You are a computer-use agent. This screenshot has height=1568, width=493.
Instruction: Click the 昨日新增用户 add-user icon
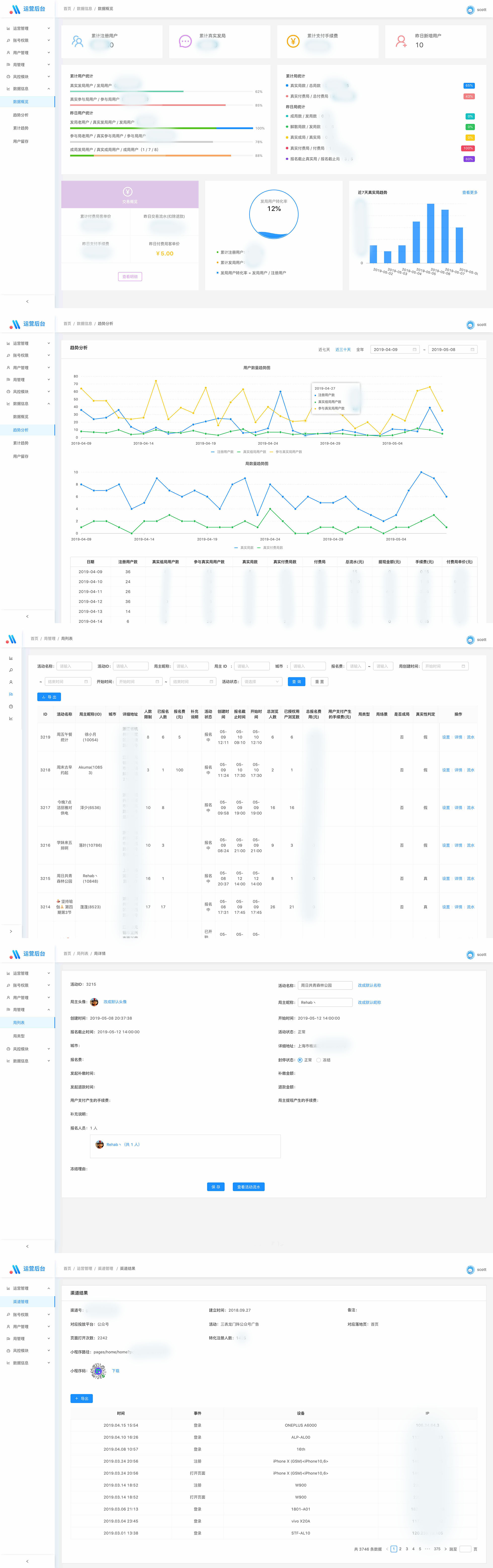pos(401,41)
